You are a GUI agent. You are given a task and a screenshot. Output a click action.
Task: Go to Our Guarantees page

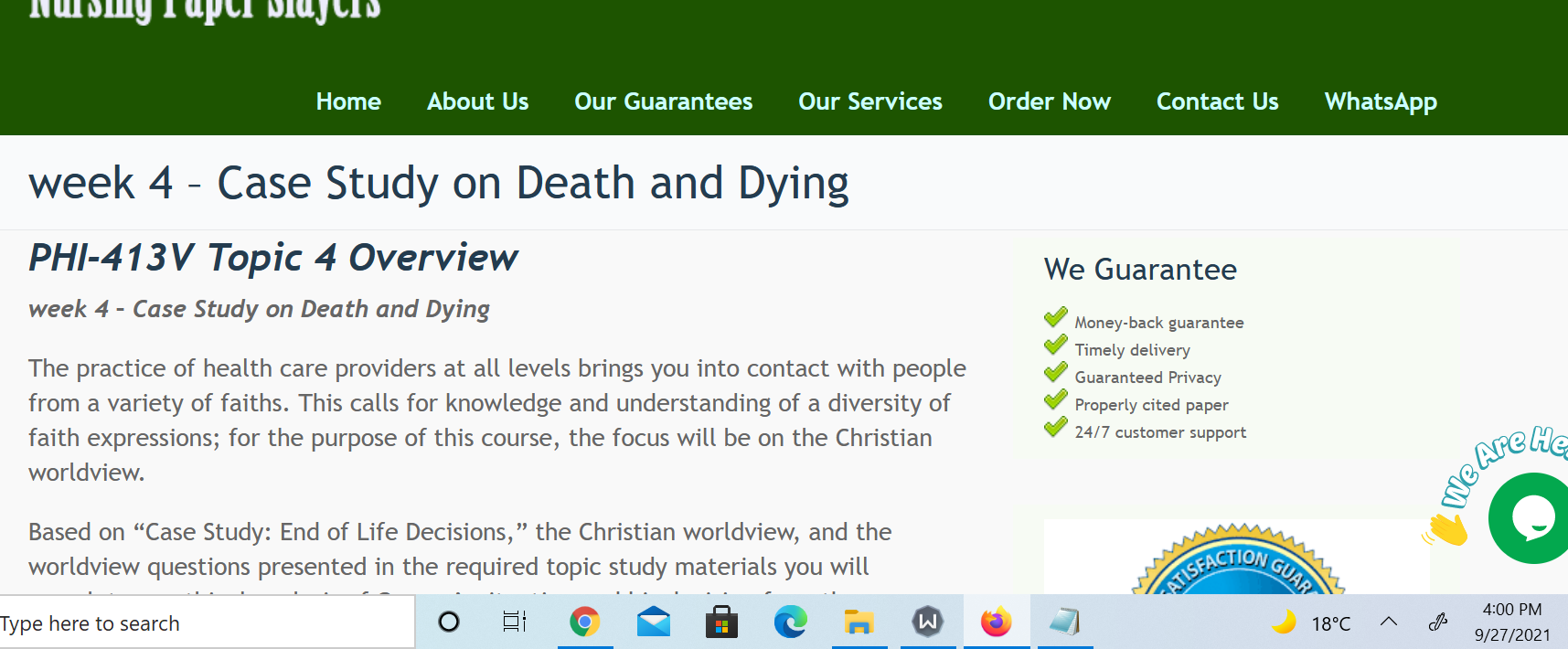[x=663, y=101]
